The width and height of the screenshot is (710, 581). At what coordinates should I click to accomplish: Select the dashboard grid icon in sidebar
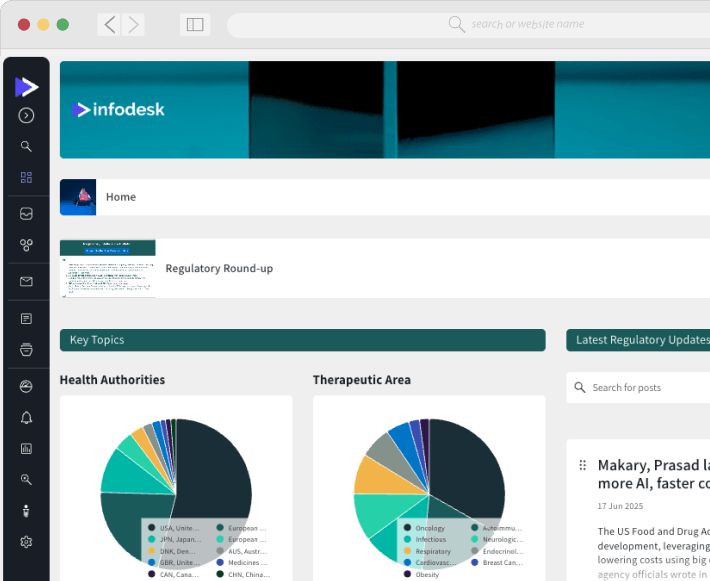tap(26, 177)
